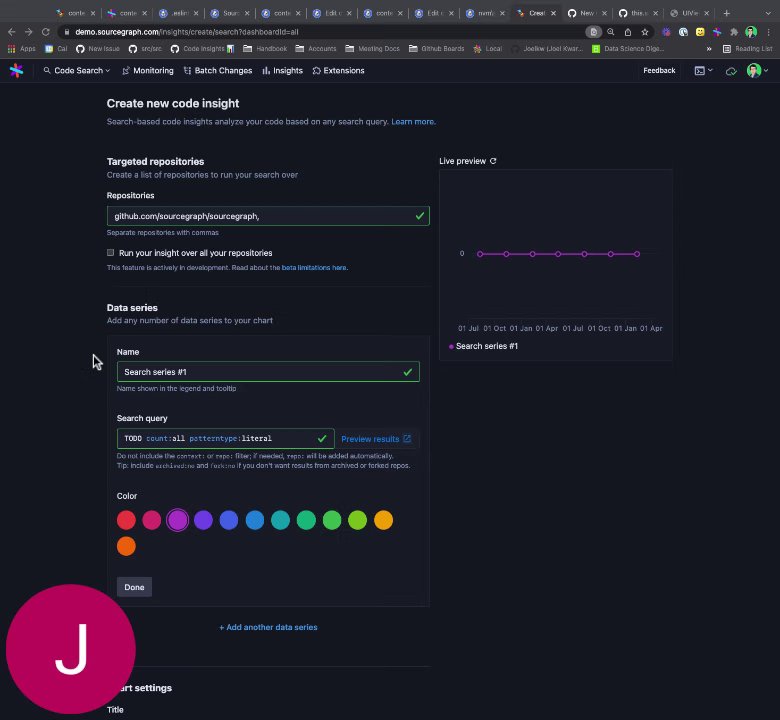
Task: Open a new browser tab with the plus icon
Action: (x=726, y=13)
